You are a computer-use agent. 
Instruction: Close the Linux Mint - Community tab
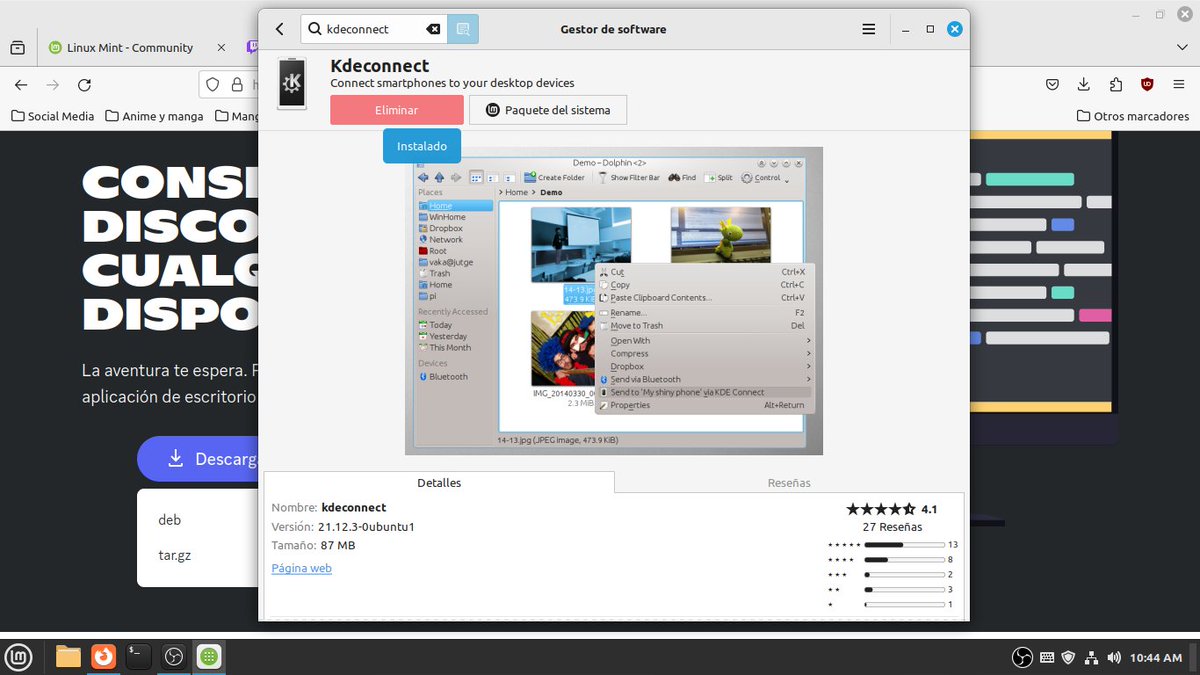point(221,47)
